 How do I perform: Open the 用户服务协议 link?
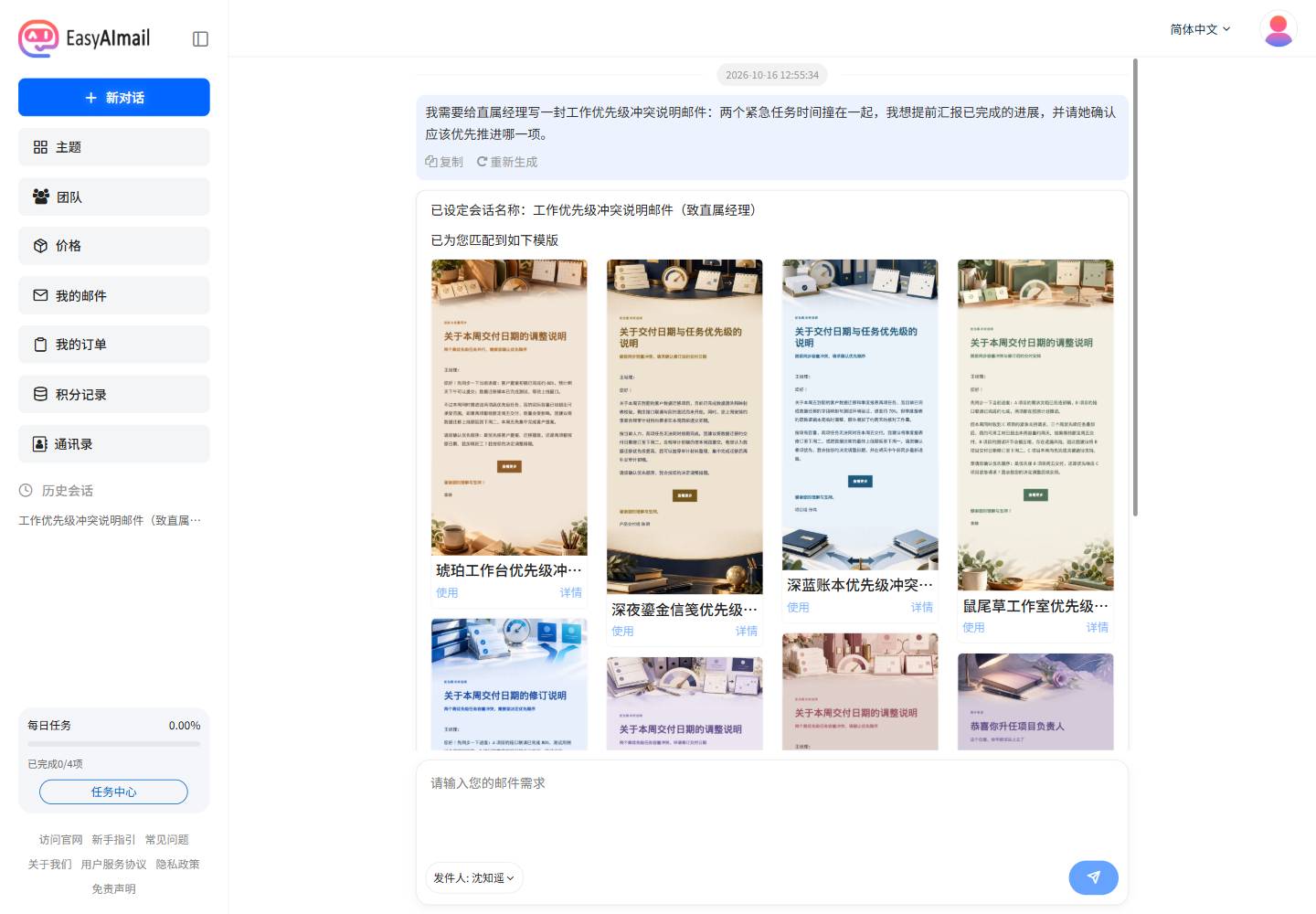(x=113, y=864)
